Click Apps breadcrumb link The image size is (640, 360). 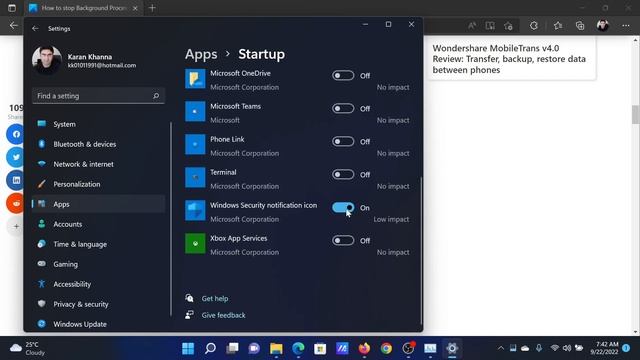coord(201,54)
